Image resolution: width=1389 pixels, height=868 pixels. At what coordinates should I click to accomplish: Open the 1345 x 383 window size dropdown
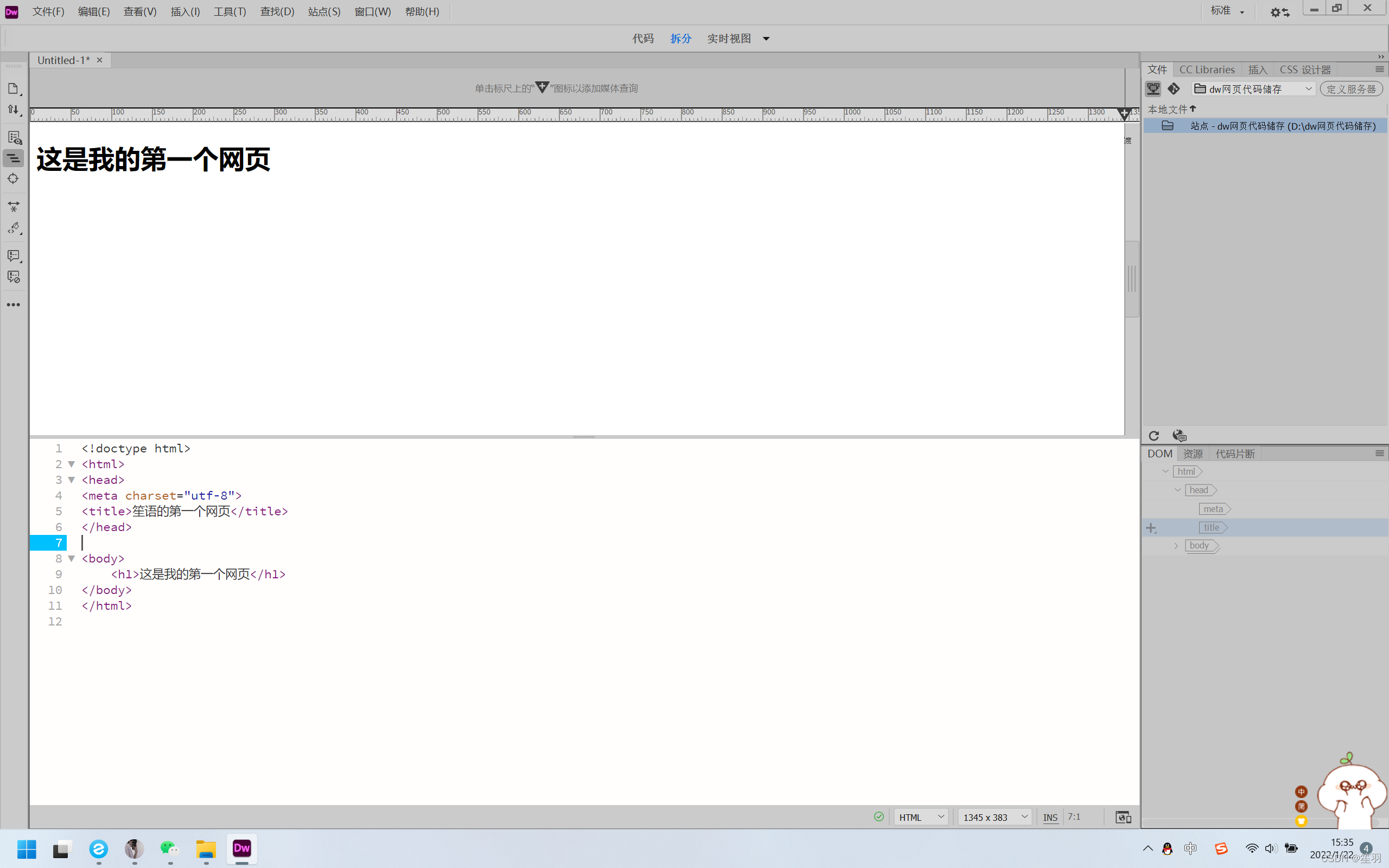(x=995, y=817)
